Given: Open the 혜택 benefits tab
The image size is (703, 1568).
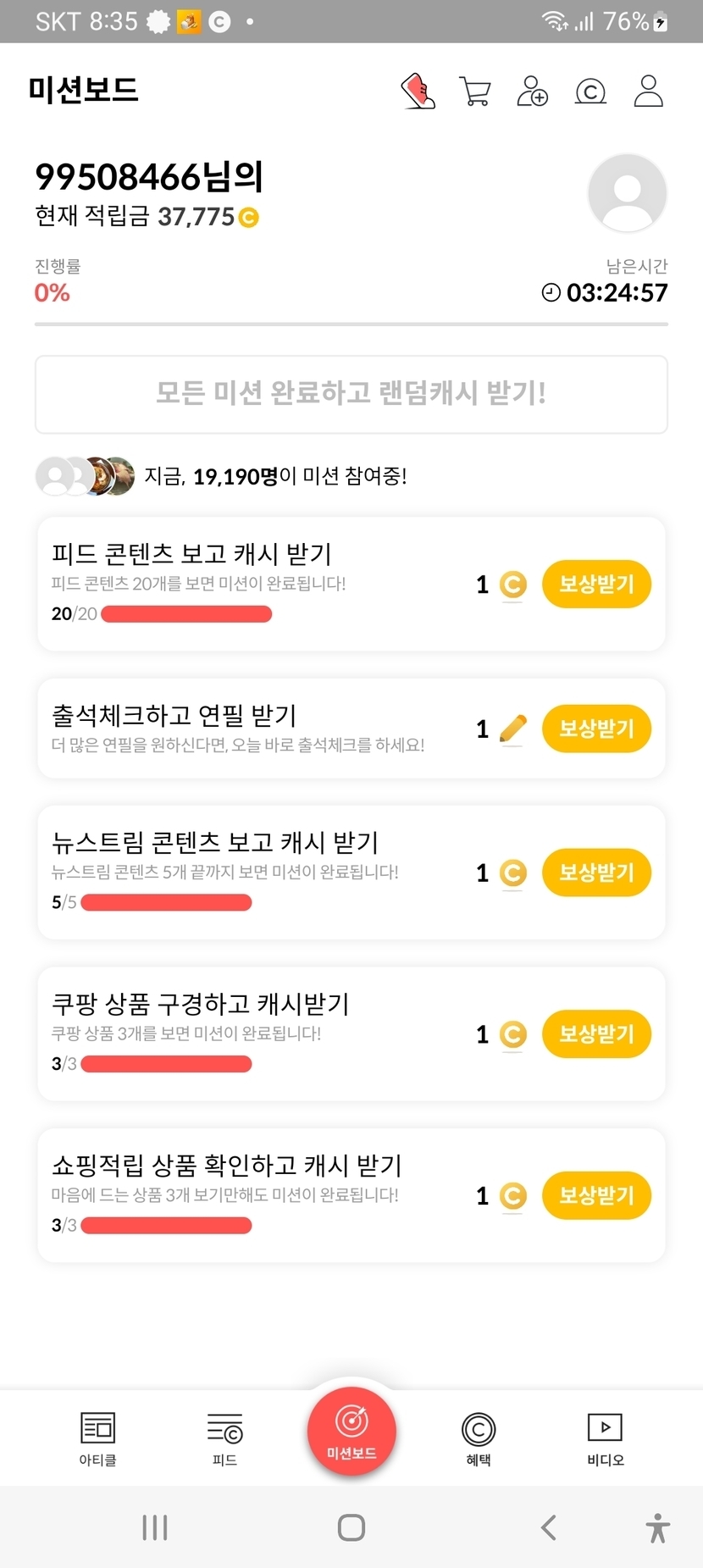Looking at the screenshot, I should pyautogui.click(x=479, y=1438).
